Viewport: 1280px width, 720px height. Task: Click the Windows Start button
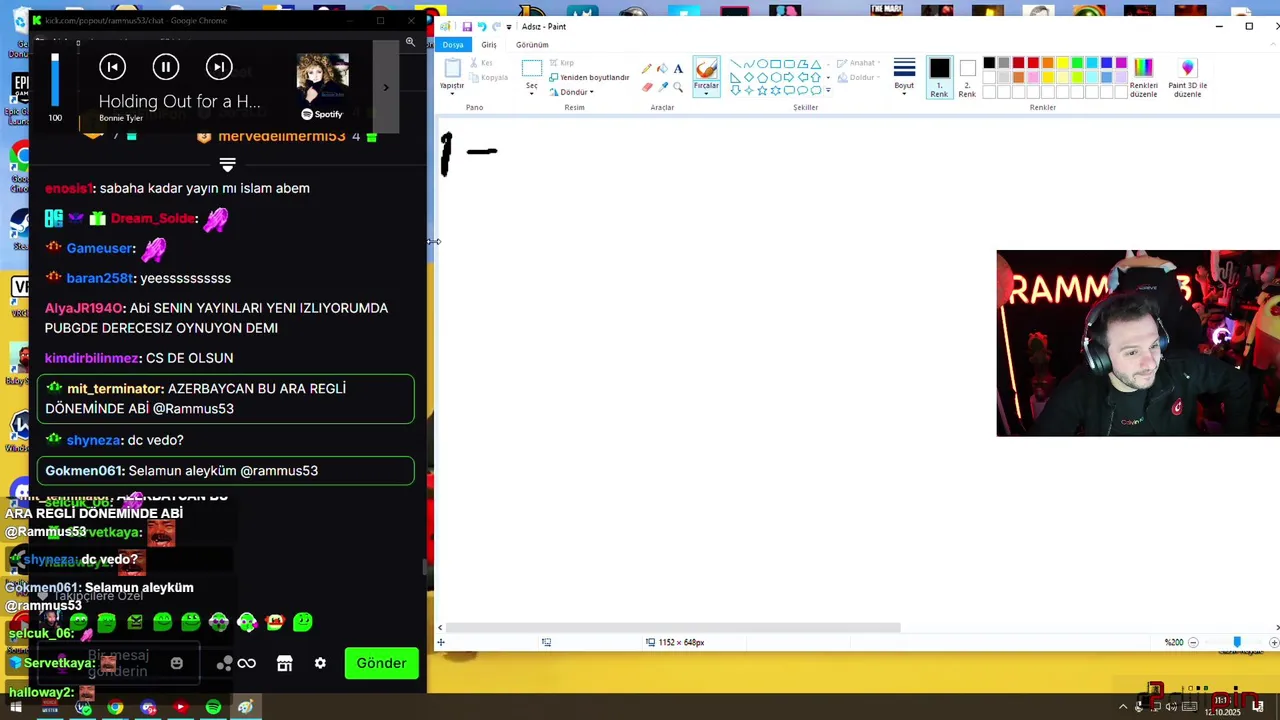point(16,707)
